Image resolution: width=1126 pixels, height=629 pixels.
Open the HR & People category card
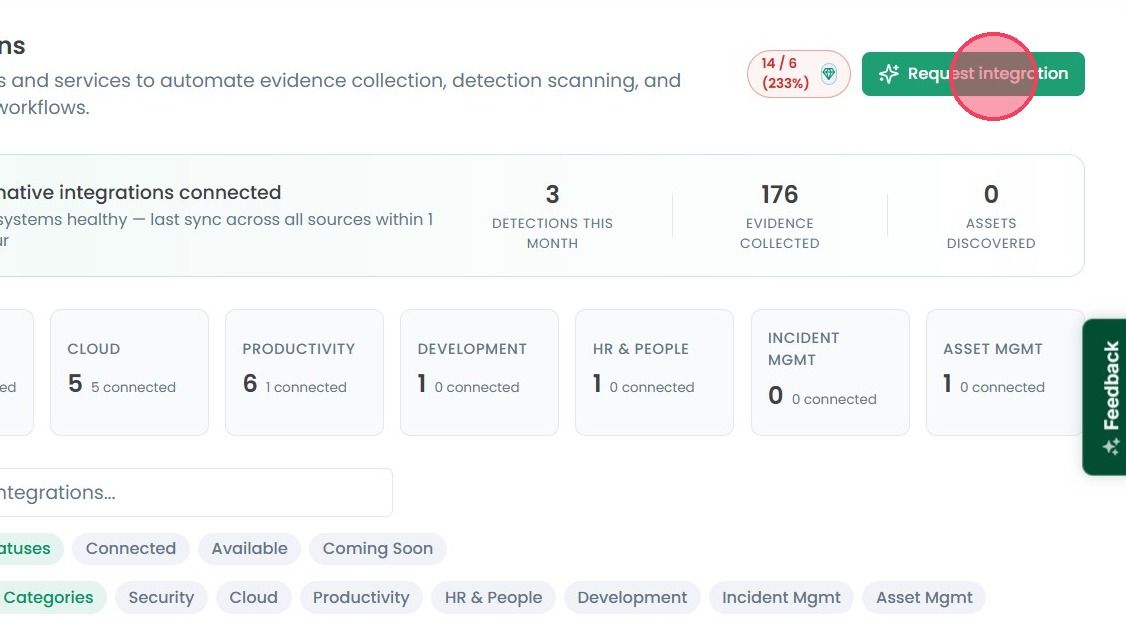point(654,372)
